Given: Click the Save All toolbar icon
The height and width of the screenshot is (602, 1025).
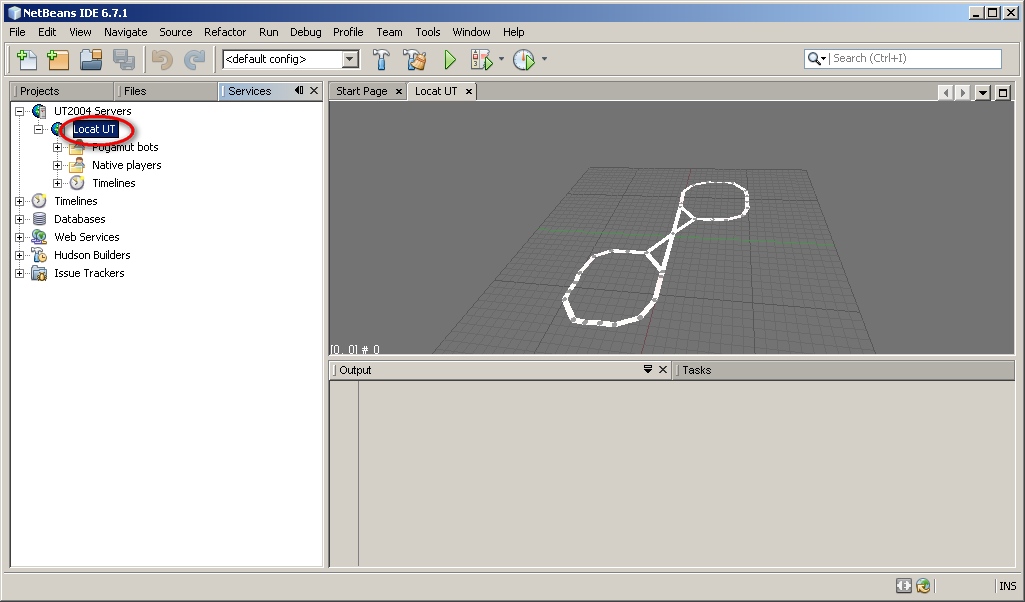Looking at the screenshot, I should [124, 59].
